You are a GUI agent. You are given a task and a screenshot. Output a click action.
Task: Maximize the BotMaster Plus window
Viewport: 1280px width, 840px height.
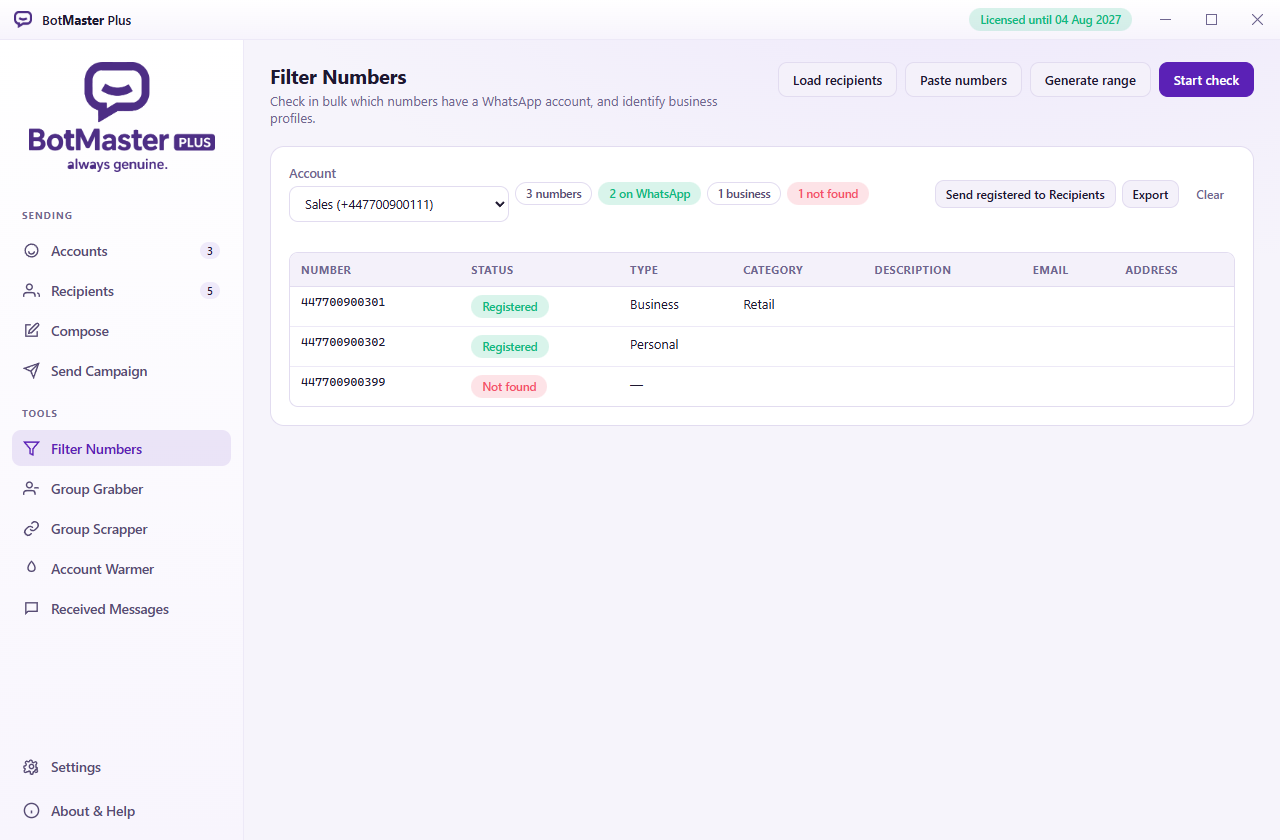click(1211, 20)
